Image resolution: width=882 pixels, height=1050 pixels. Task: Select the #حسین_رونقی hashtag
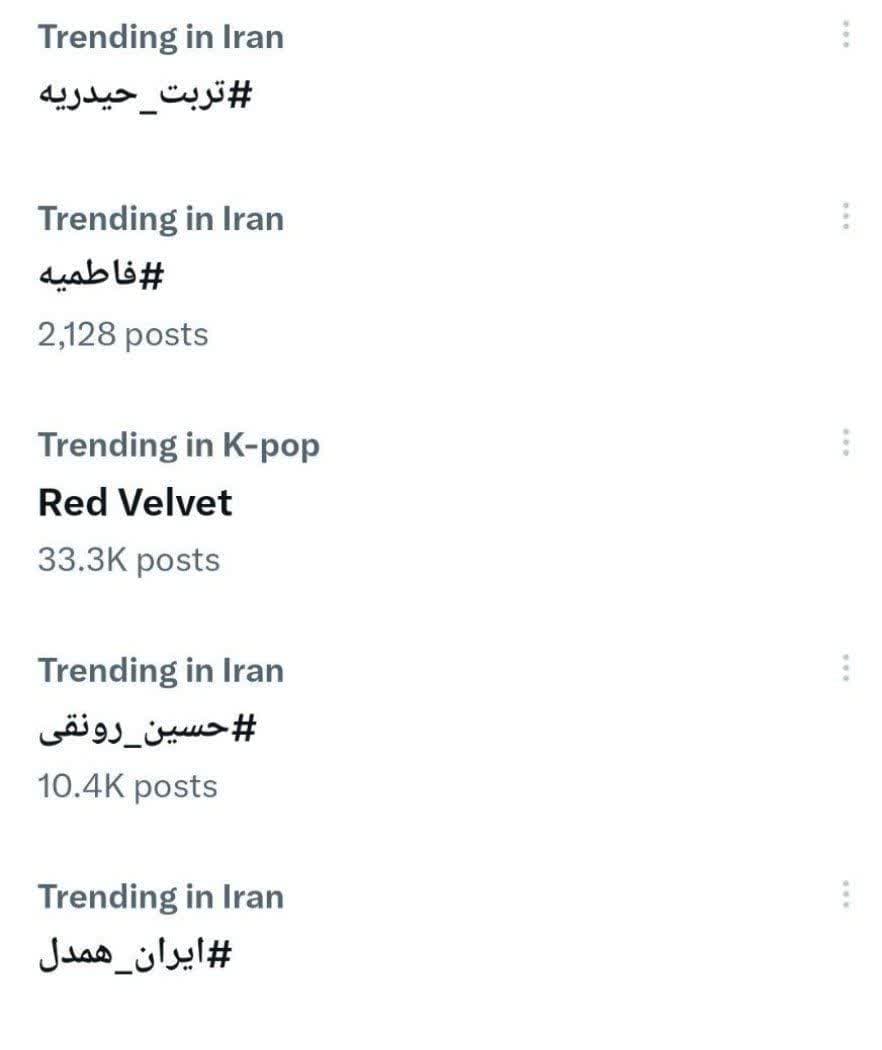point(147,730)
